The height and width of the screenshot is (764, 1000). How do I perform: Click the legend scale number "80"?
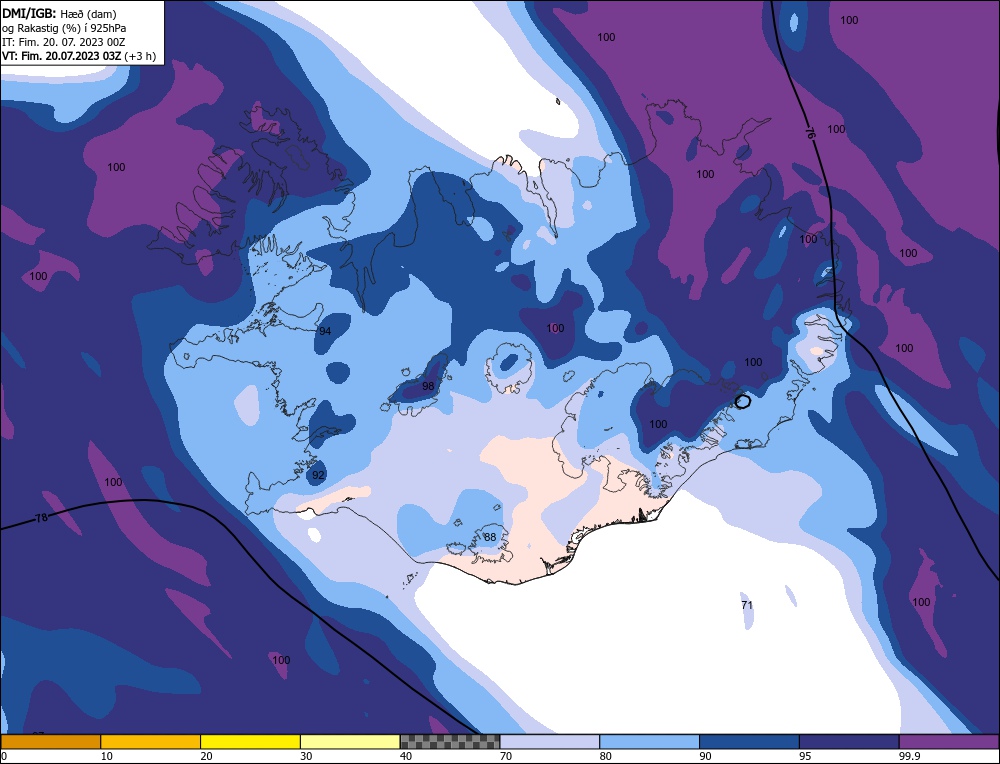(605, 756)
